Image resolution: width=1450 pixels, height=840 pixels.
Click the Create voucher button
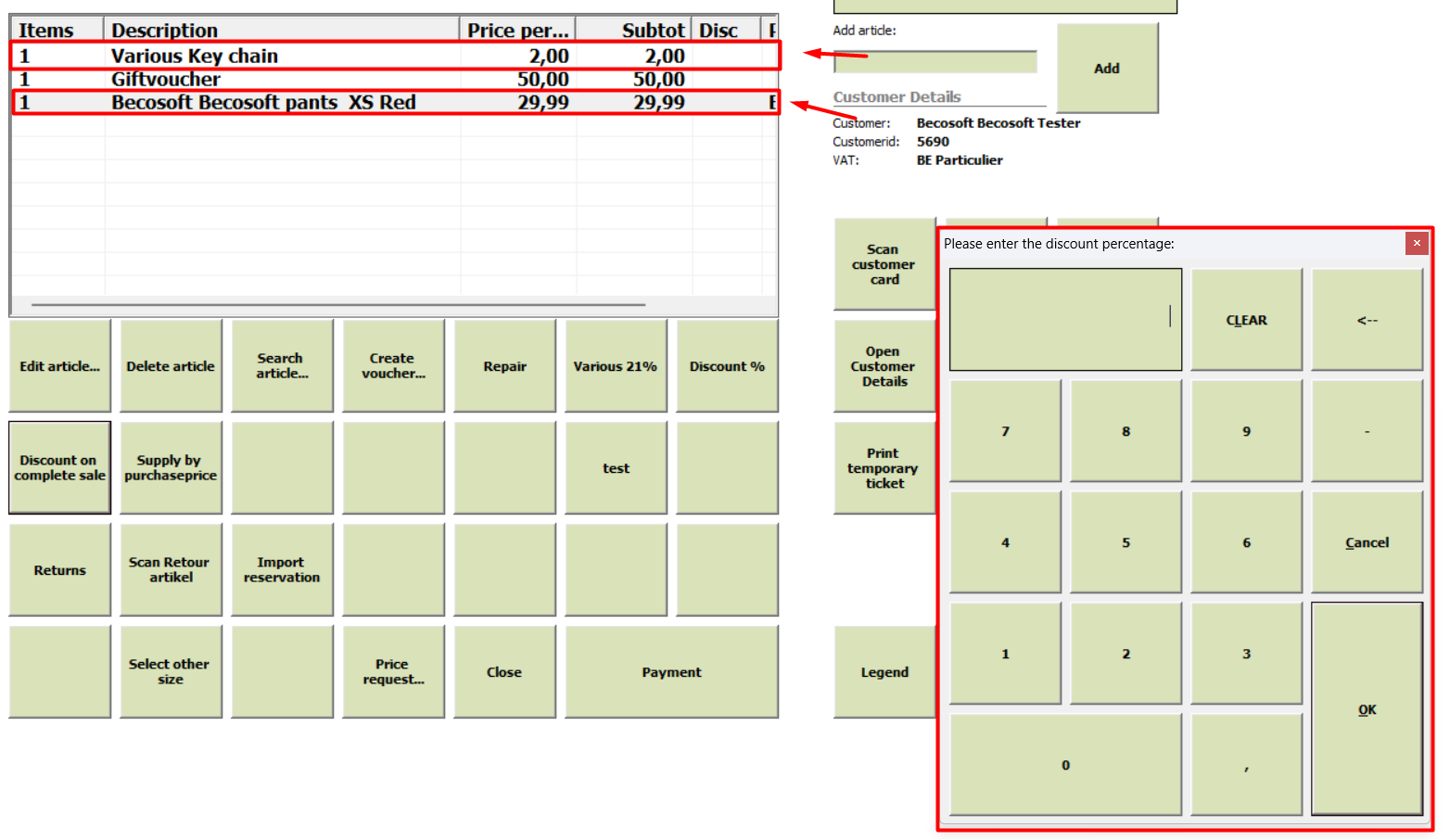point(394,366)
